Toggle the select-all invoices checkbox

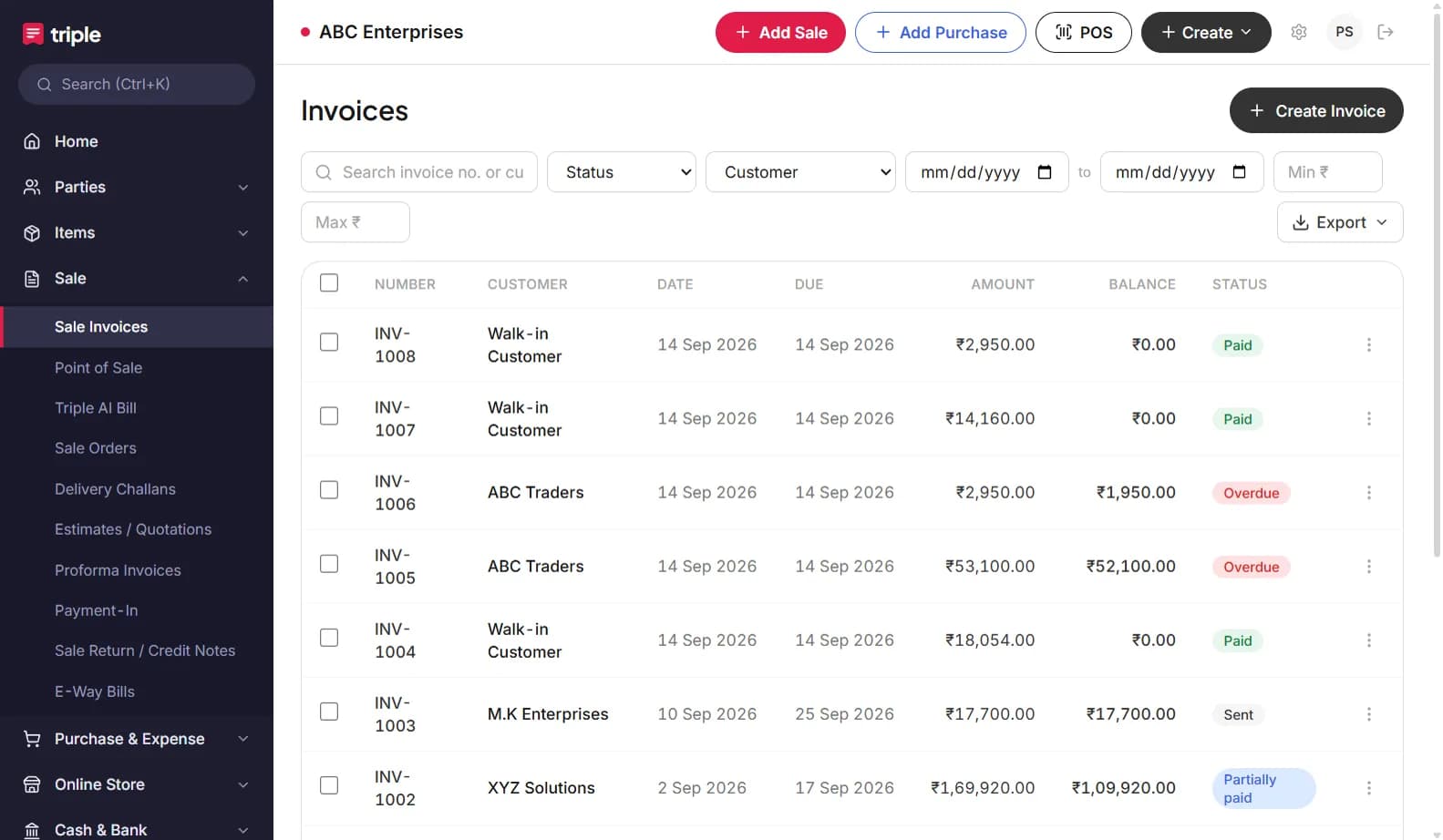point(329,283)
